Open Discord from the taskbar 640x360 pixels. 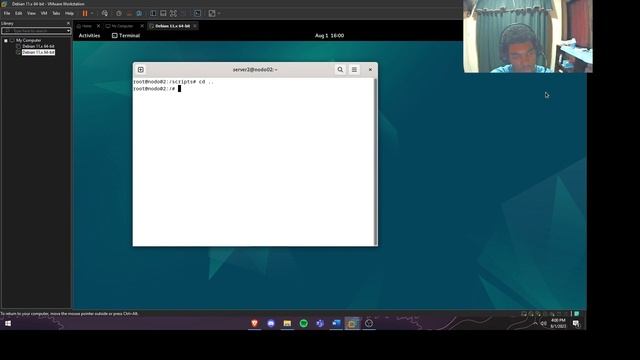tap(271, 323)
